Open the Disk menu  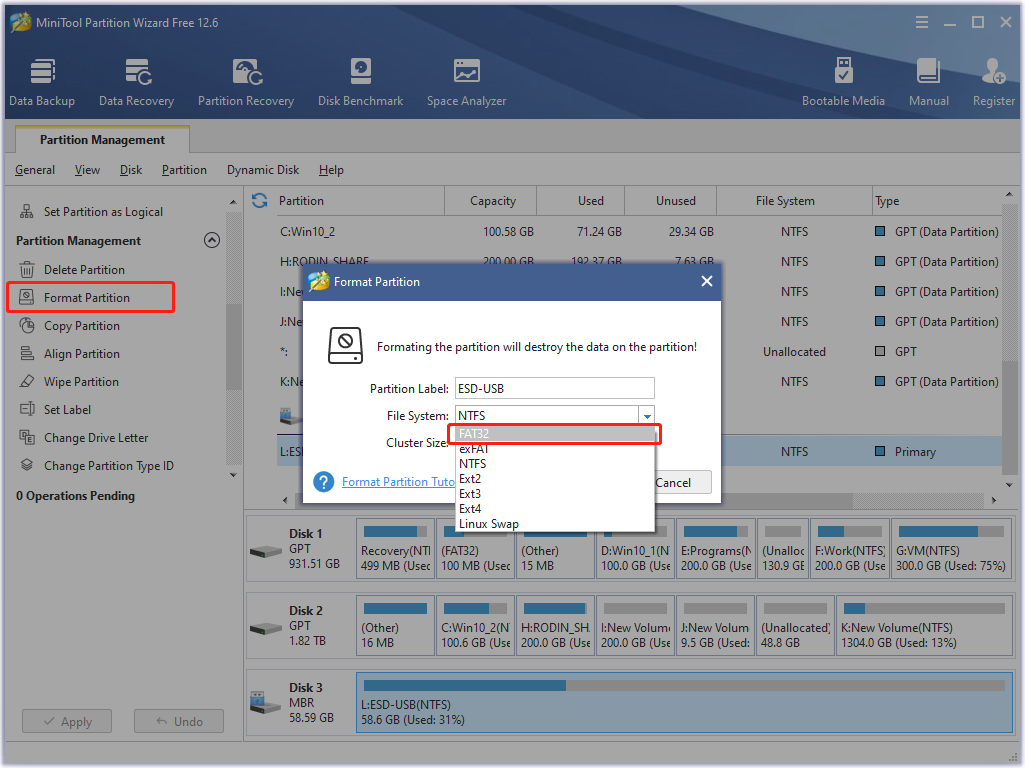point(131,170)
